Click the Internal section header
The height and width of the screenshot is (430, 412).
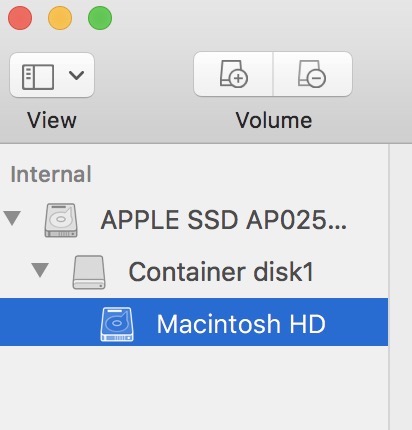pos(51,174)
